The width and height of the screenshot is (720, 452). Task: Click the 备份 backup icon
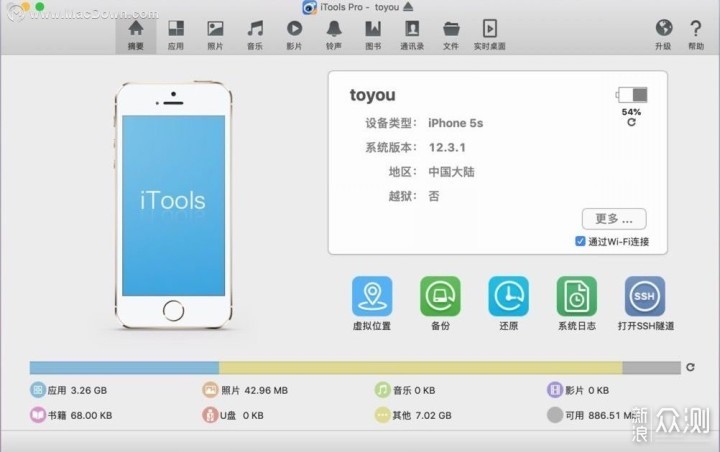tap(440, 297)
